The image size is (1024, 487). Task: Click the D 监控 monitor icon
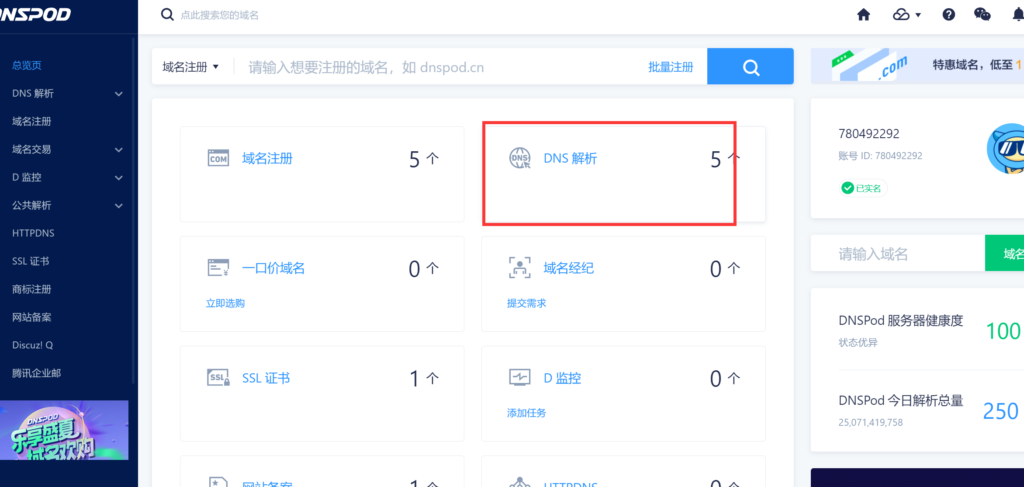520,378
